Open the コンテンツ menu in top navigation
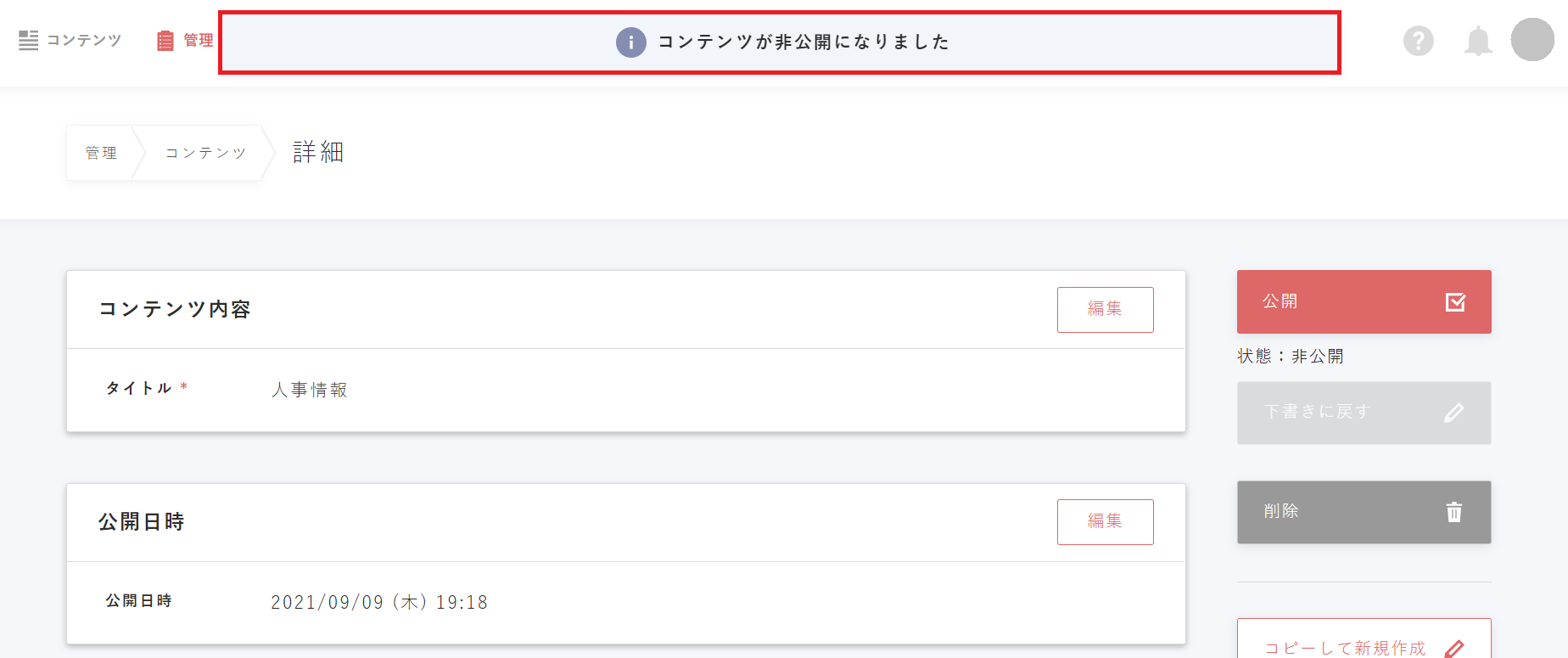Viewport: 1568px width, 658px height. [x=83, y=40]
